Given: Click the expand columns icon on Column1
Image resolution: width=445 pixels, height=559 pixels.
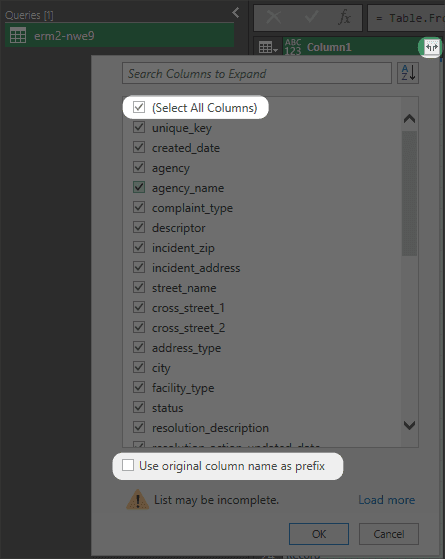Looking at the screenshot, I should [432, 47].
